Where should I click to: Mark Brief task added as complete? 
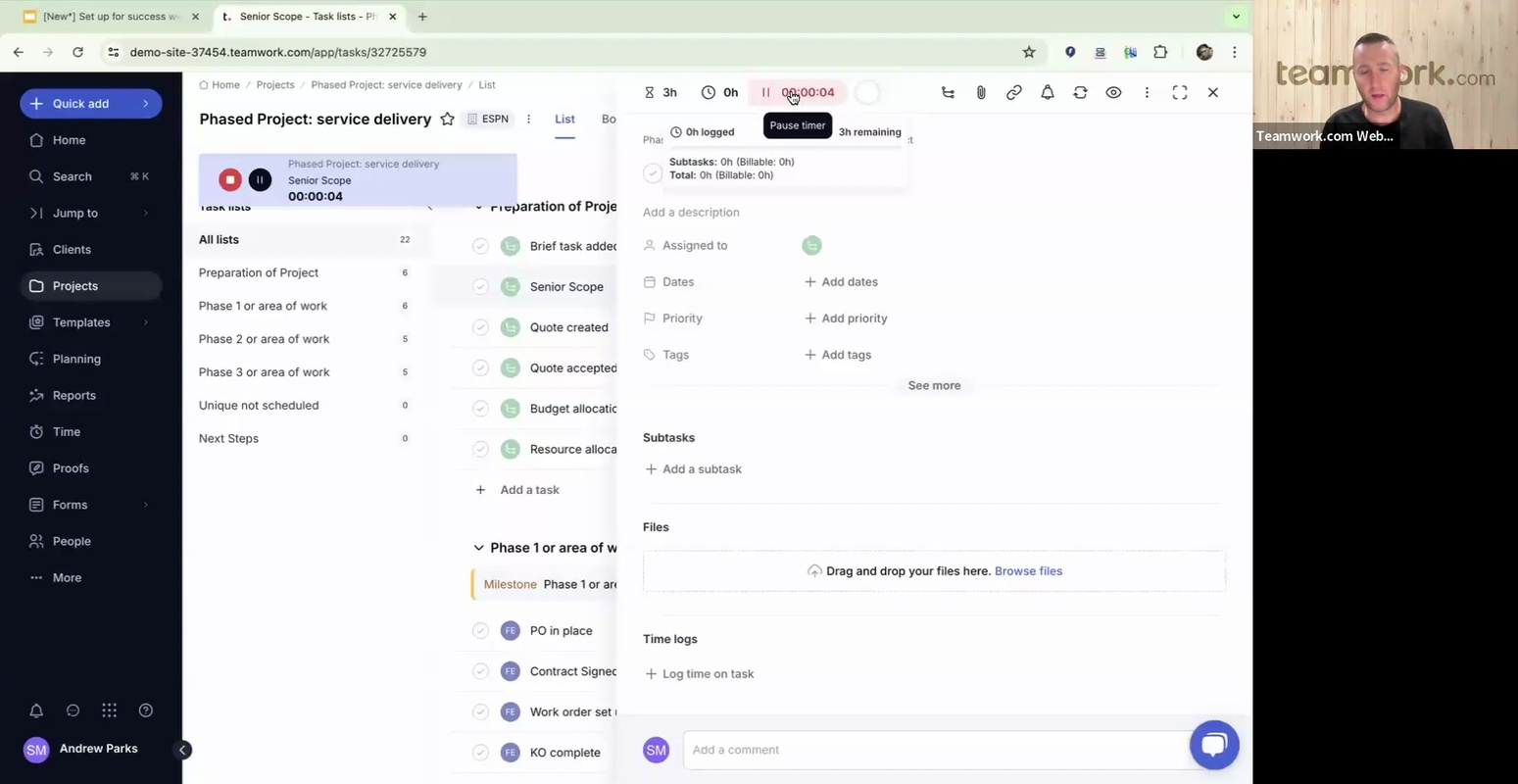tap(480, 246)
